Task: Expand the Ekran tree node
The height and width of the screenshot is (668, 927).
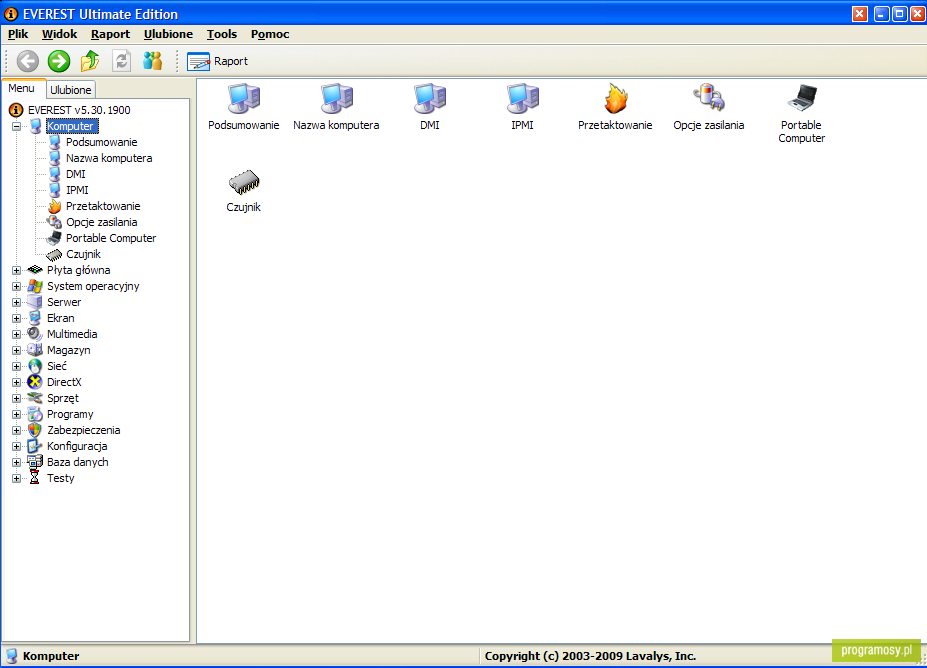Action: (x=17, y=318)
